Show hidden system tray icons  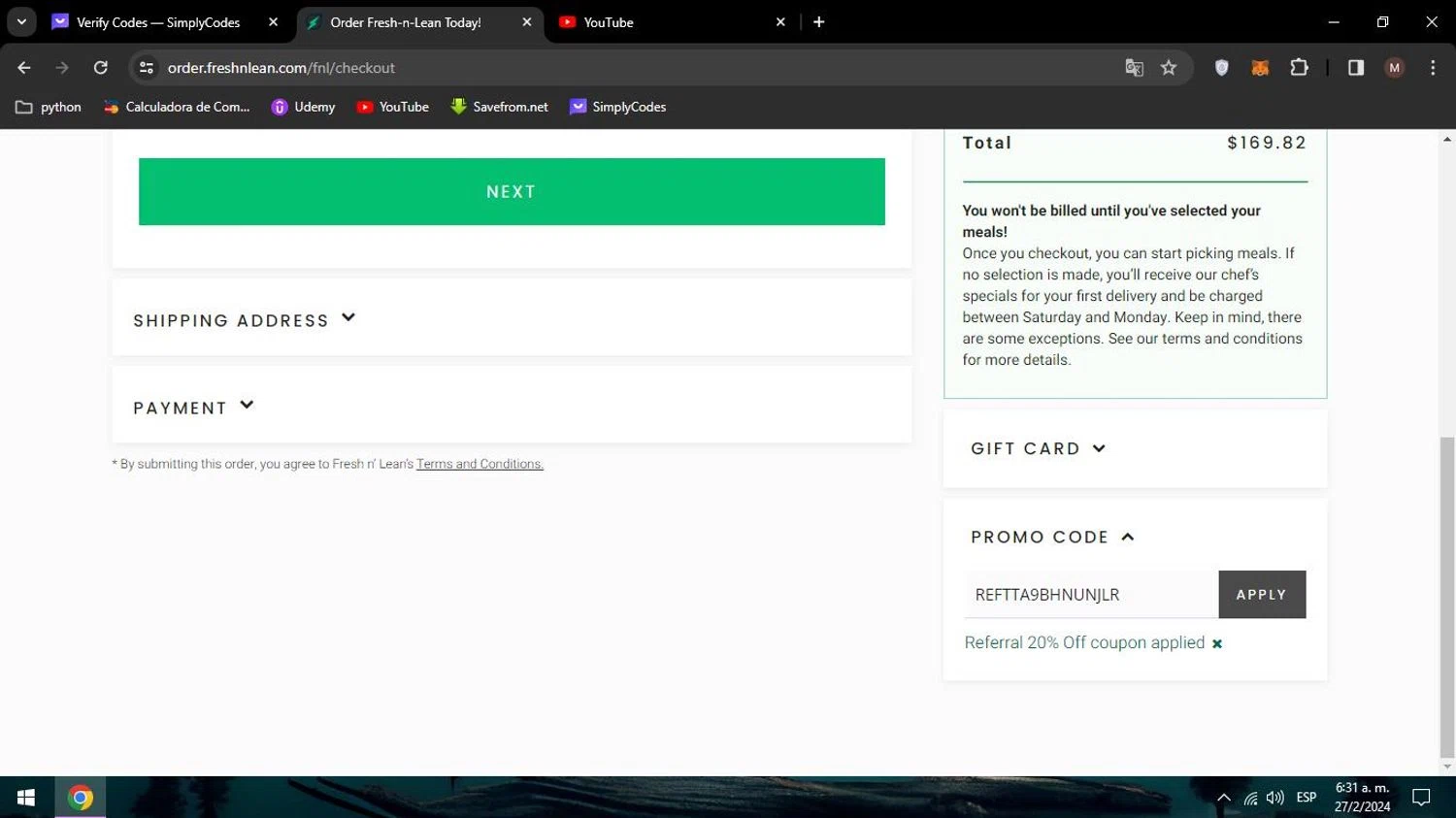click(1224, 798)
